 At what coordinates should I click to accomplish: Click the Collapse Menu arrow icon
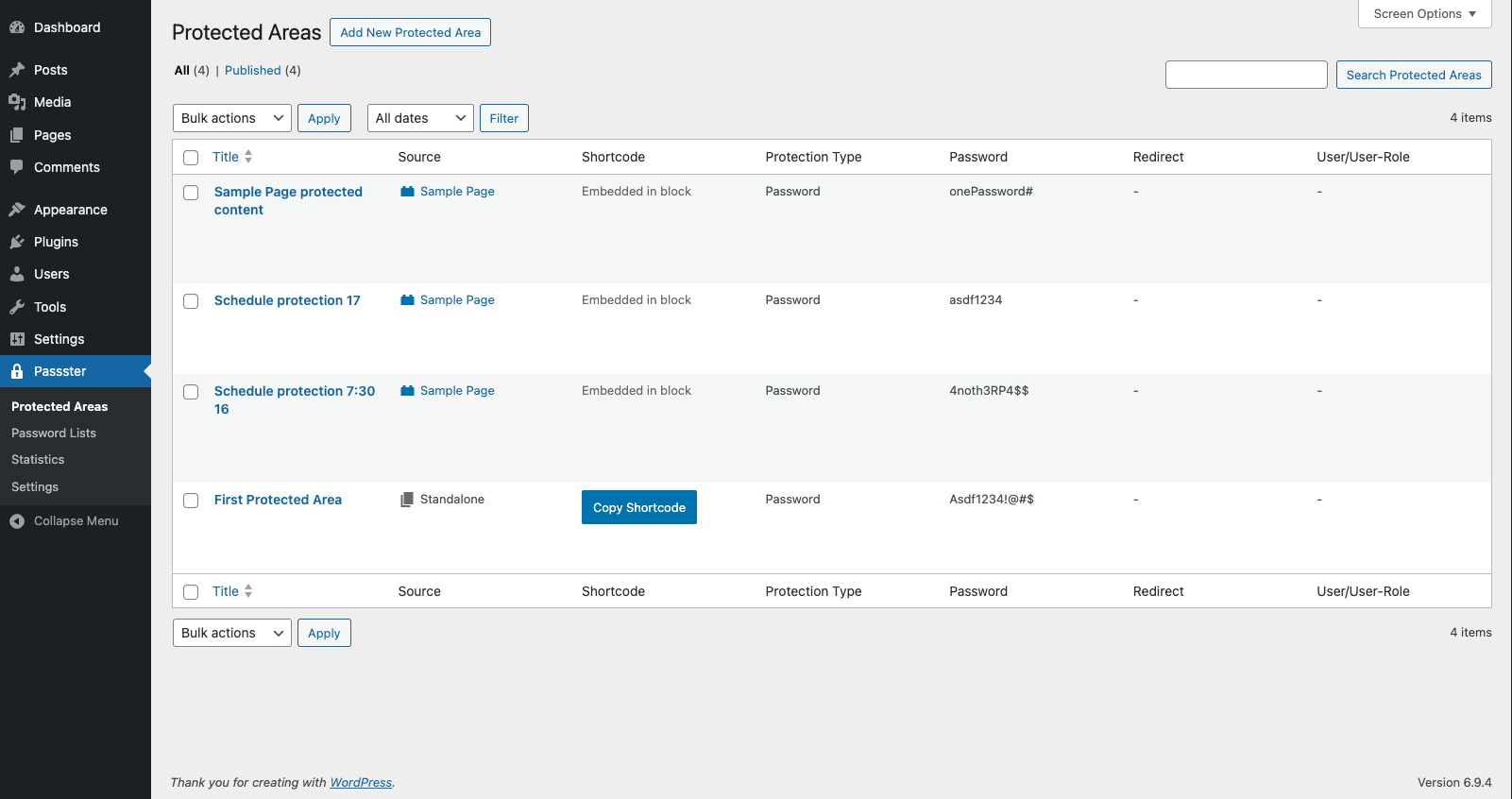click(x=17, y=521)
